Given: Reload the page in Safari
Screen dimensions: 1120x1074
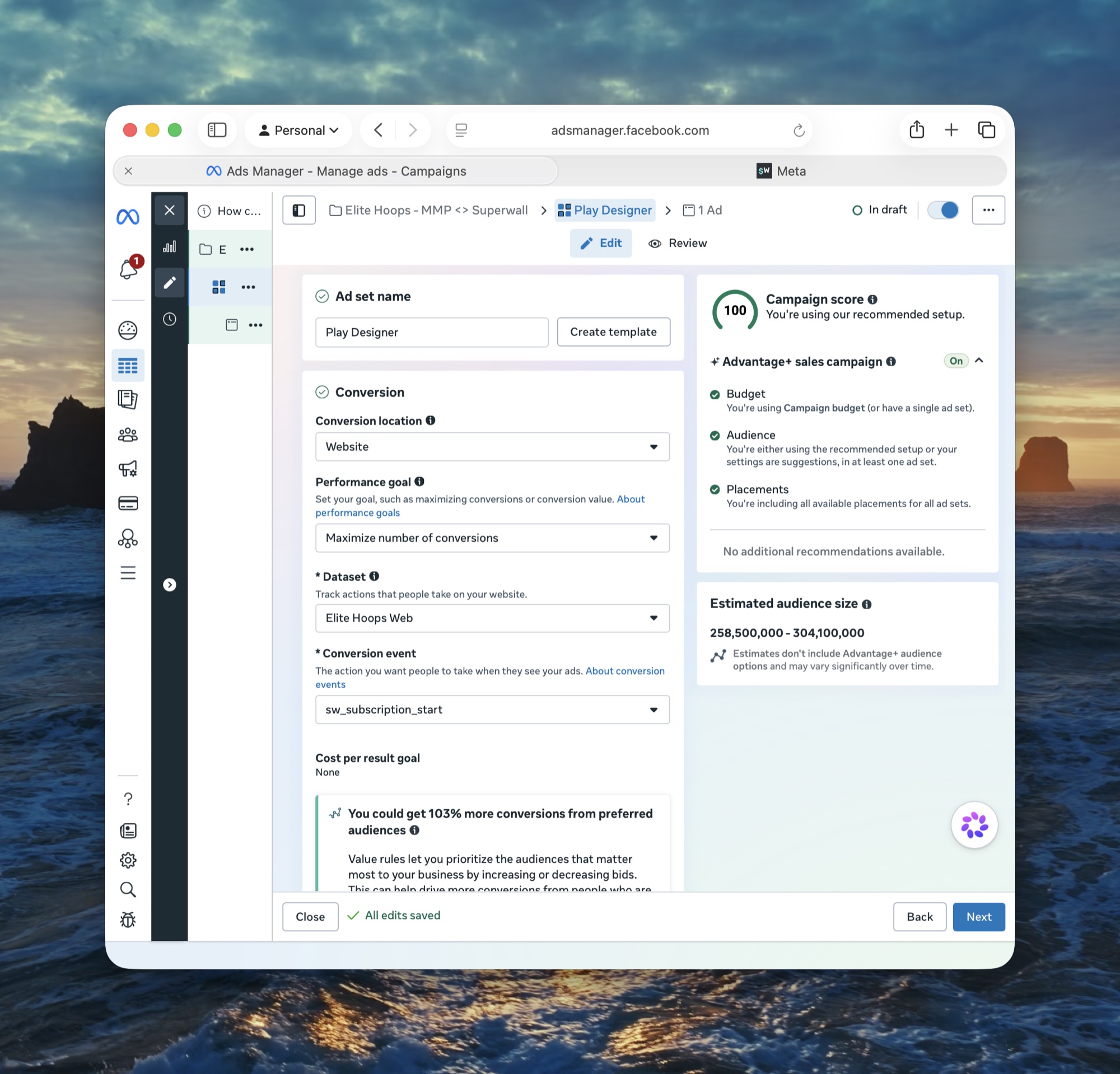Looking at the screenshot, I should [x=799, y=131].
